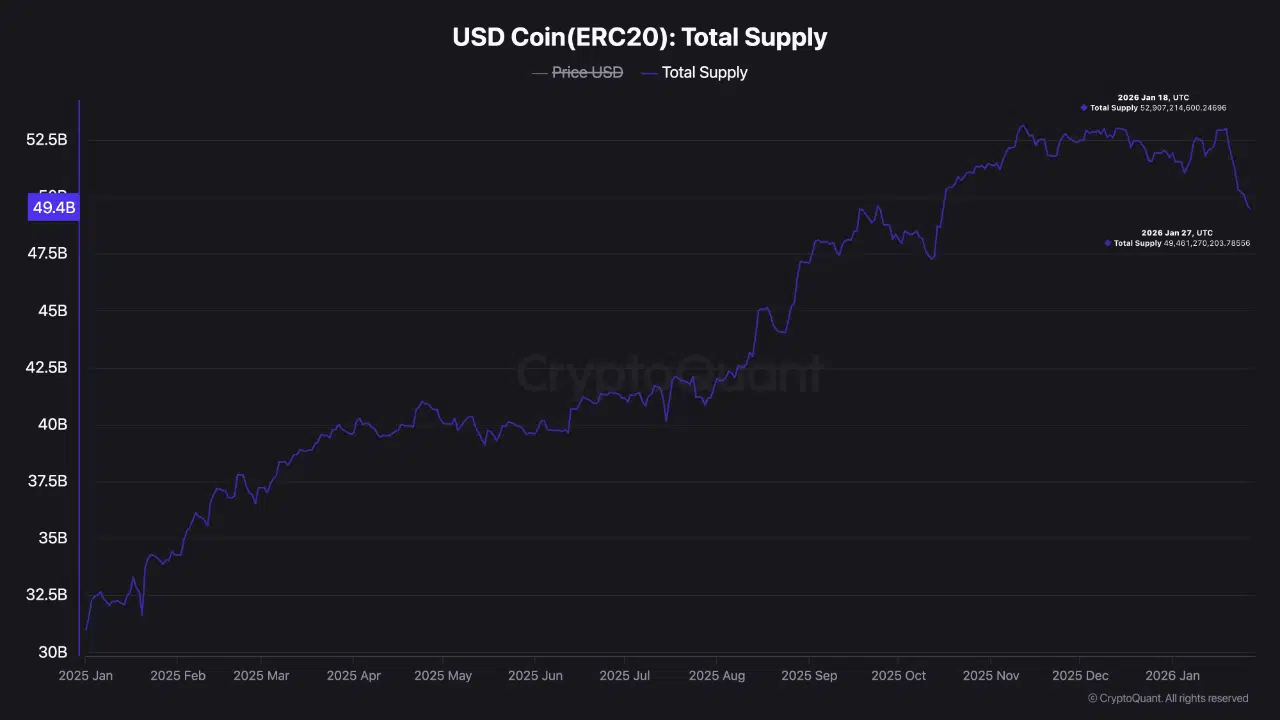Click the diamond marker in the Jan 27 tooltip

click(x=1108, y=243)
